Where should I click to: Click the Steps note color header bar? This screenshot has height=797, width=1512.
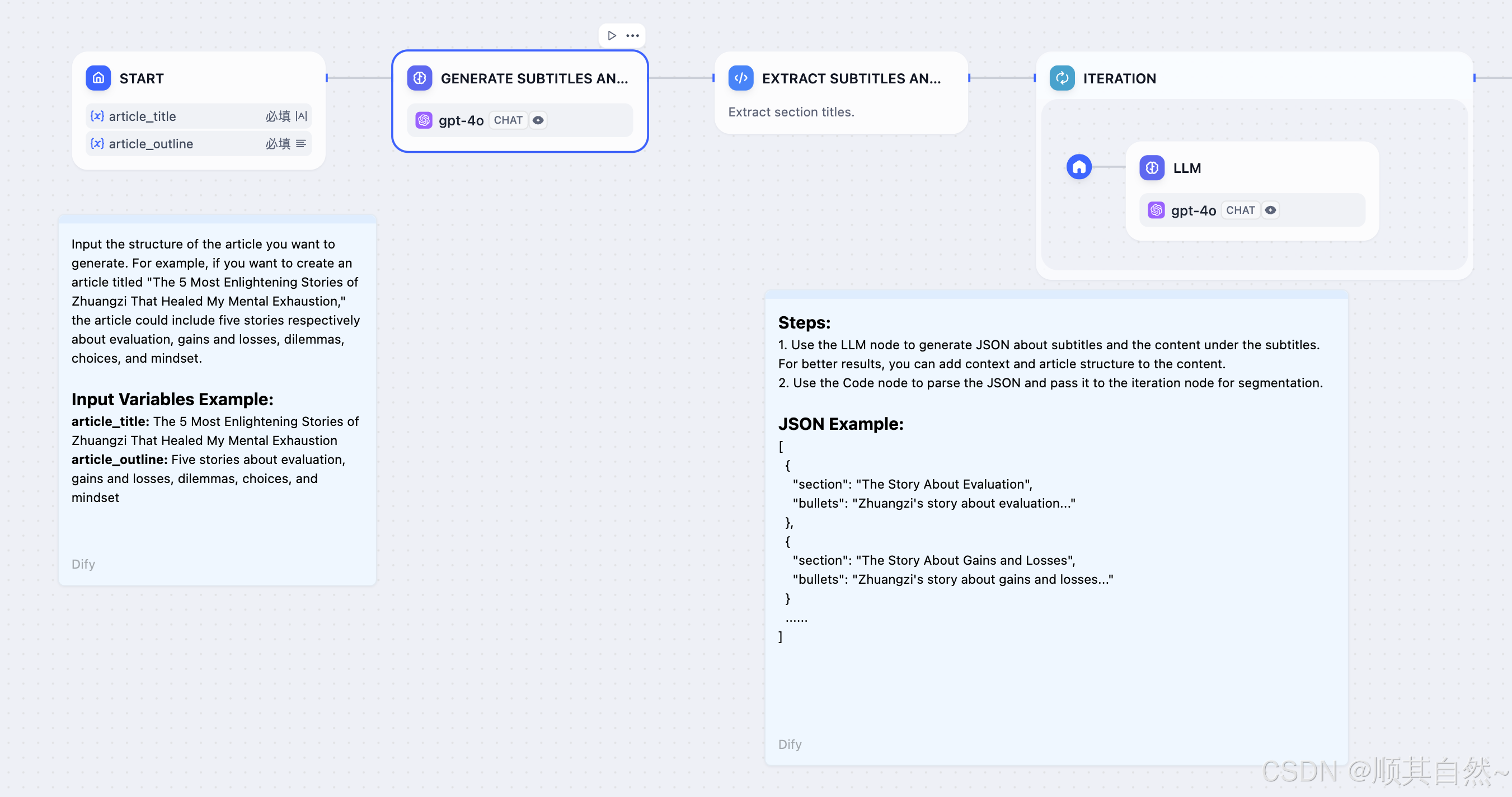point(1056,294)
